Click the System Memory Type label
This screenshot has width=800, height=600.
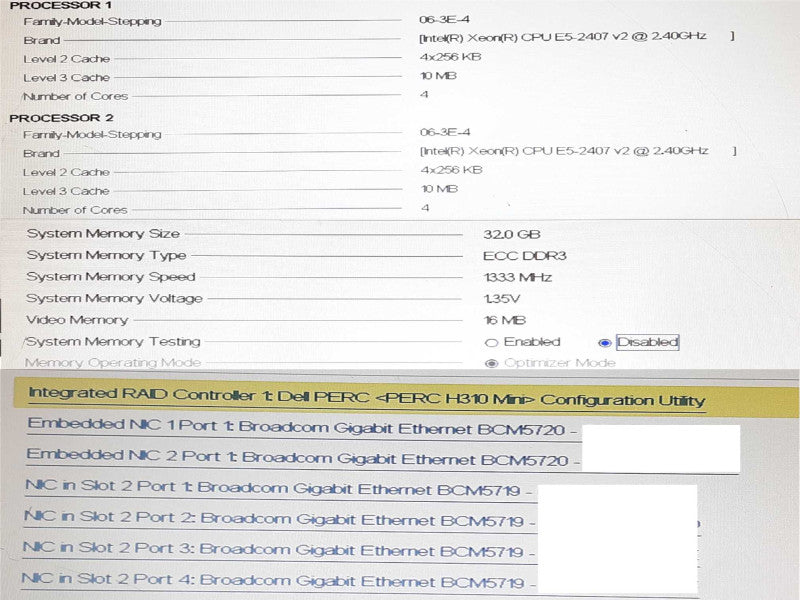[106, 255]
